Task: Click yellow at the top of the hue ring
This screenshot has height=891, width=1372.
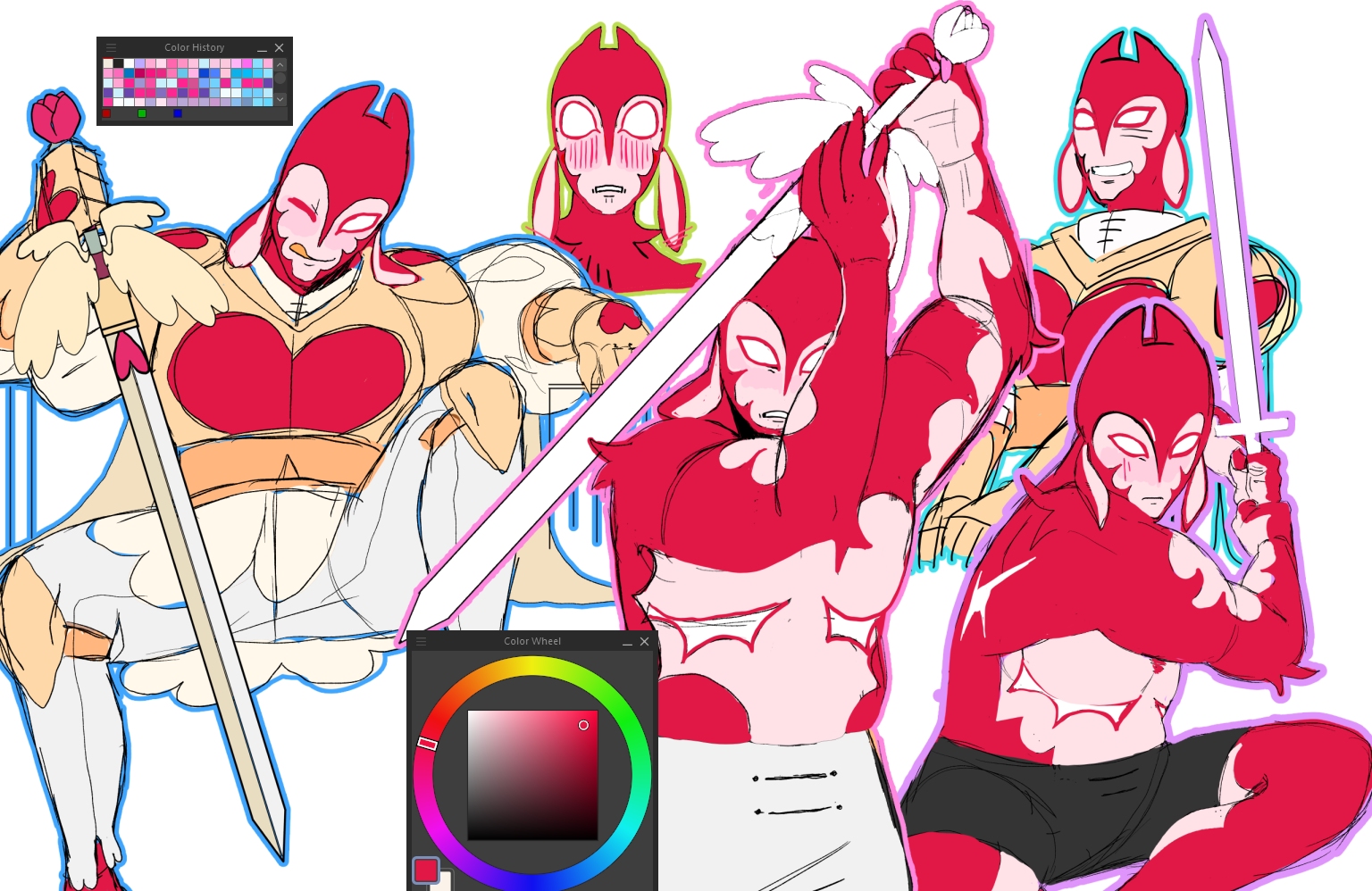Action: pos(532,666)
